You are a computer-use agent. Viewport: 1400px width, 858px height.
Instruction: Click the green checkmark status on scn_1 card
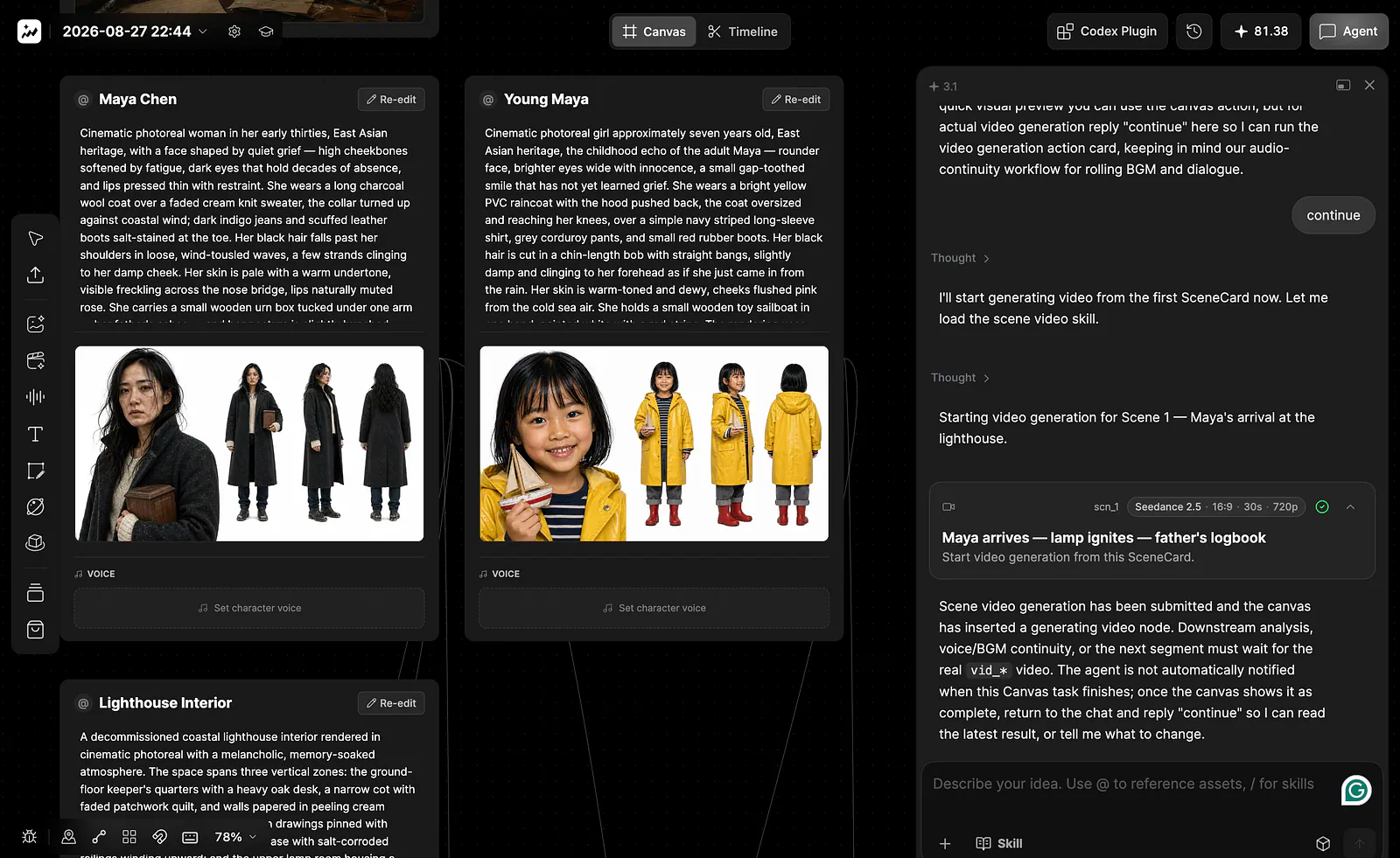[1322, 506]
